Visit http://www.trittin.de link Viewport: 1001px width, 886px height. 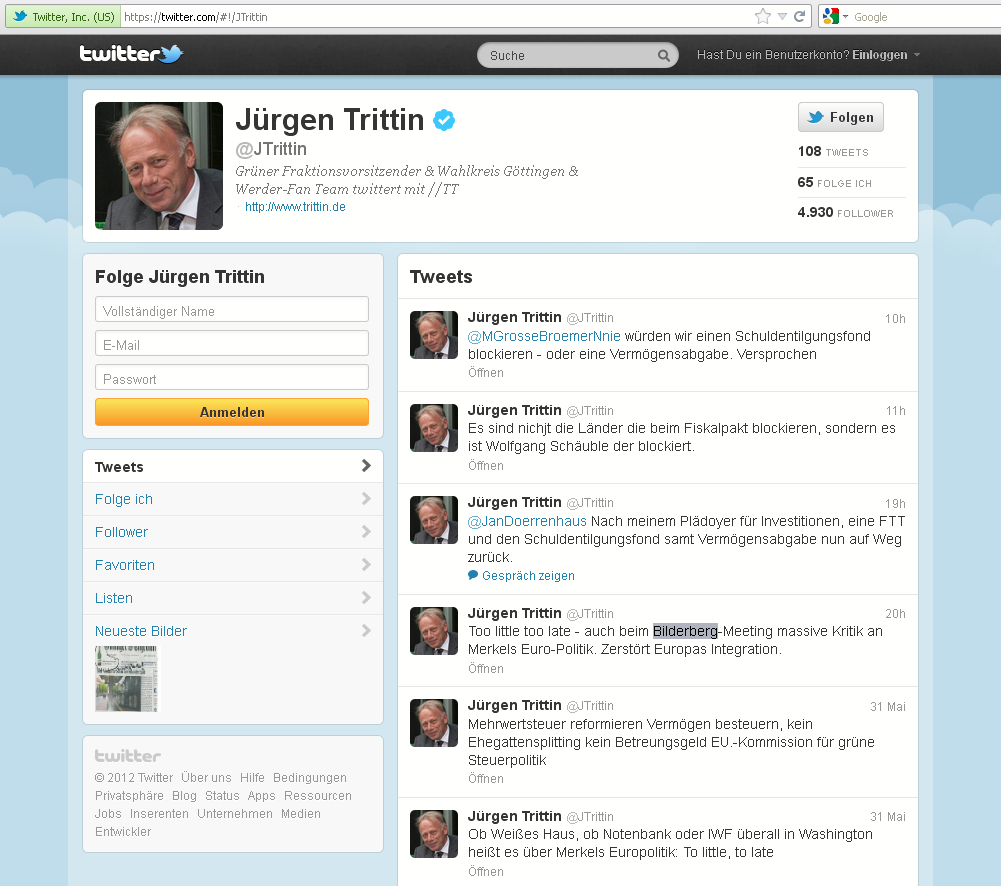click(295, 207)
